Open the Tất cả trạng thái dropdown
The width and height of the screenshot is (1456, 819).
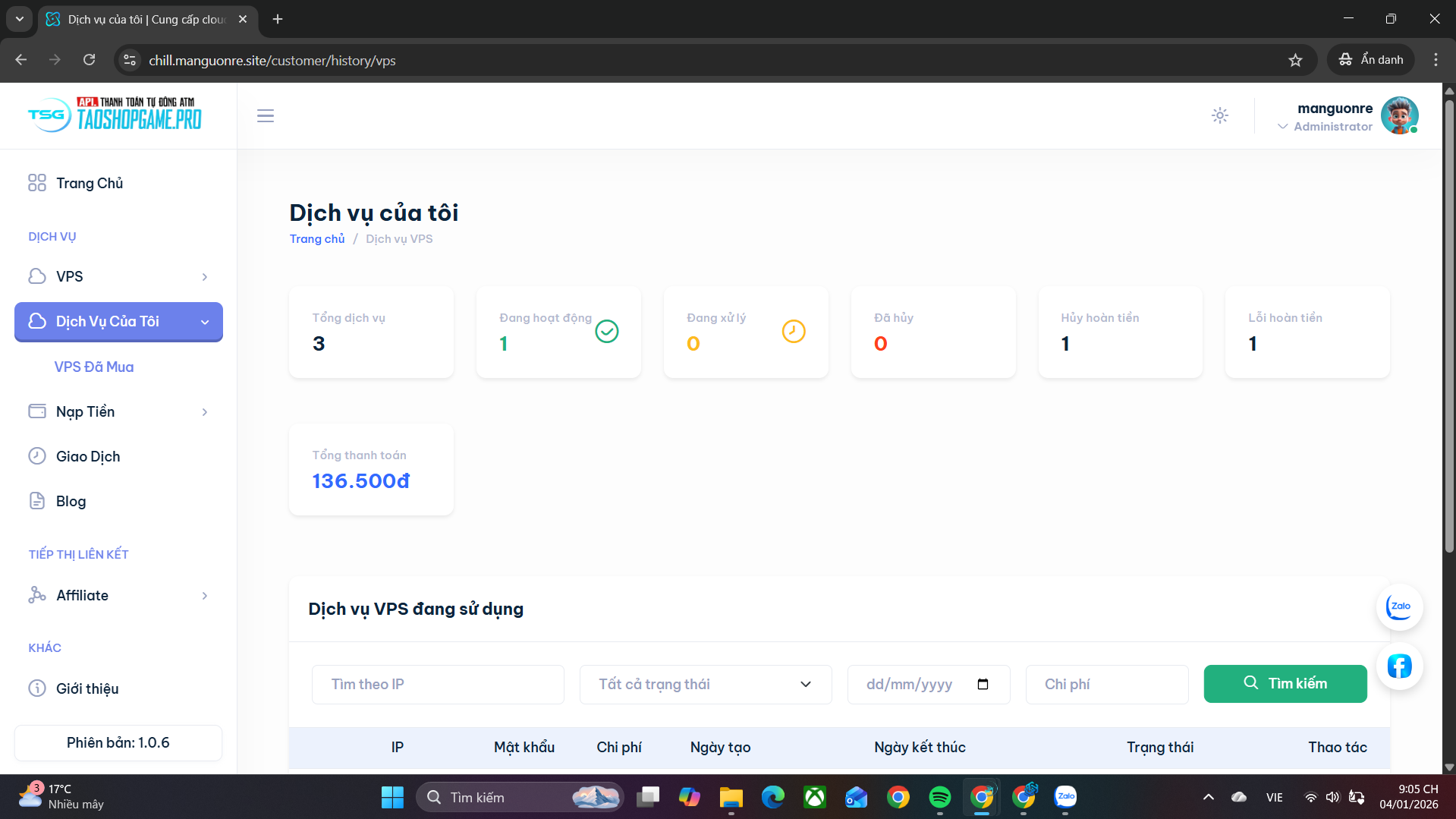click(x=705, y=684)
